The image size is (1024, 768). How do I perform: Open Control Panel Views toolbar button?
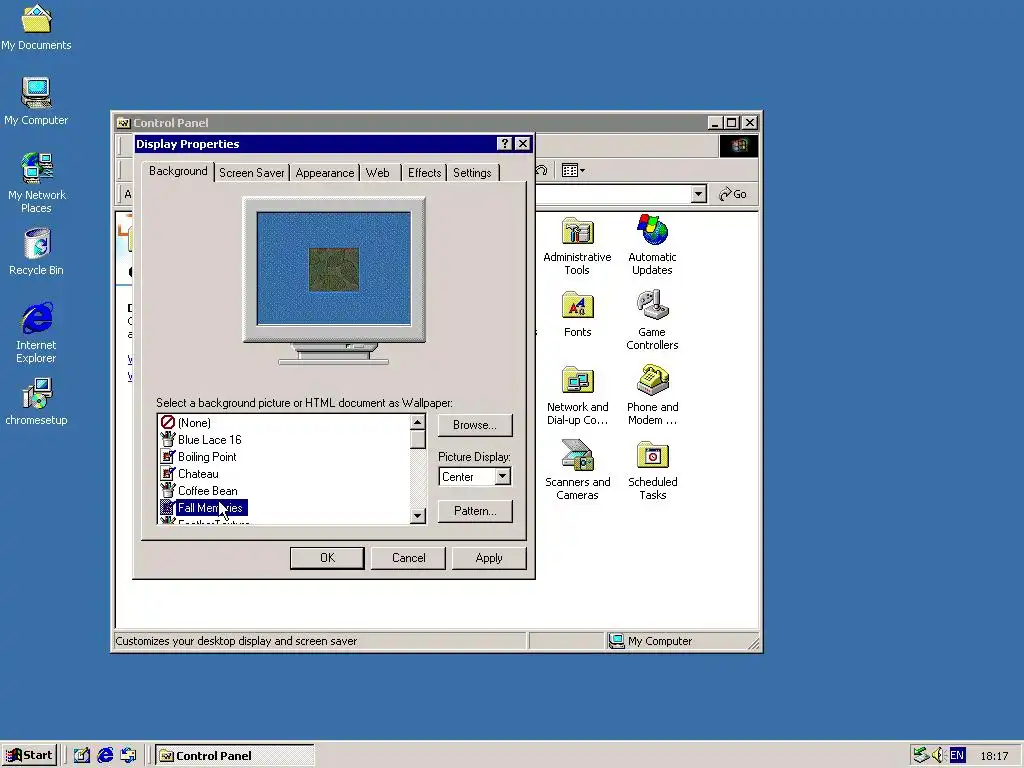pyautogui.click(x=573, y=170)
